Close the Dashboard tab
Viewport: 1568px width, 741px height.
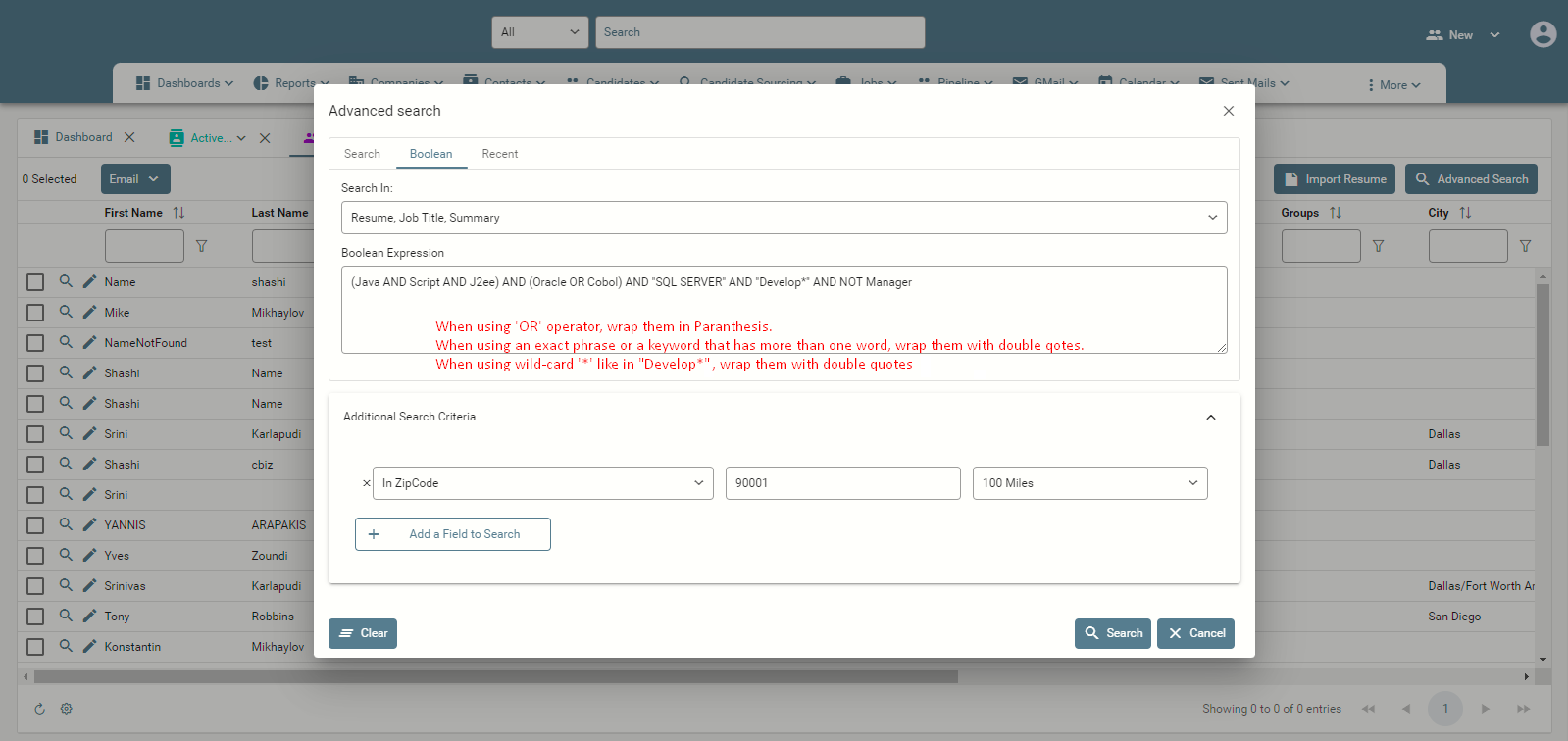tap(129, 137)
